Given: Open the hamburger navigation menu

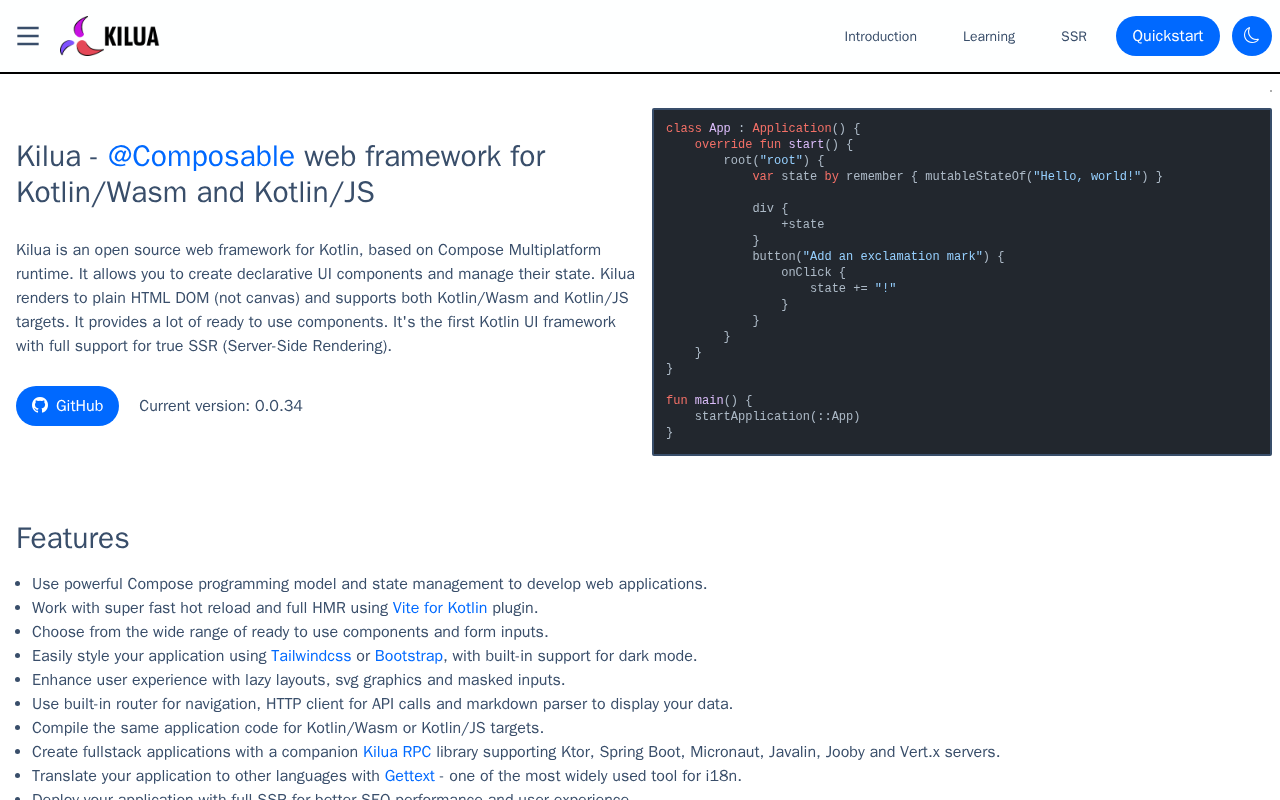Looking at the screenshot, I should pyautogui.click(x=28, y=36).
